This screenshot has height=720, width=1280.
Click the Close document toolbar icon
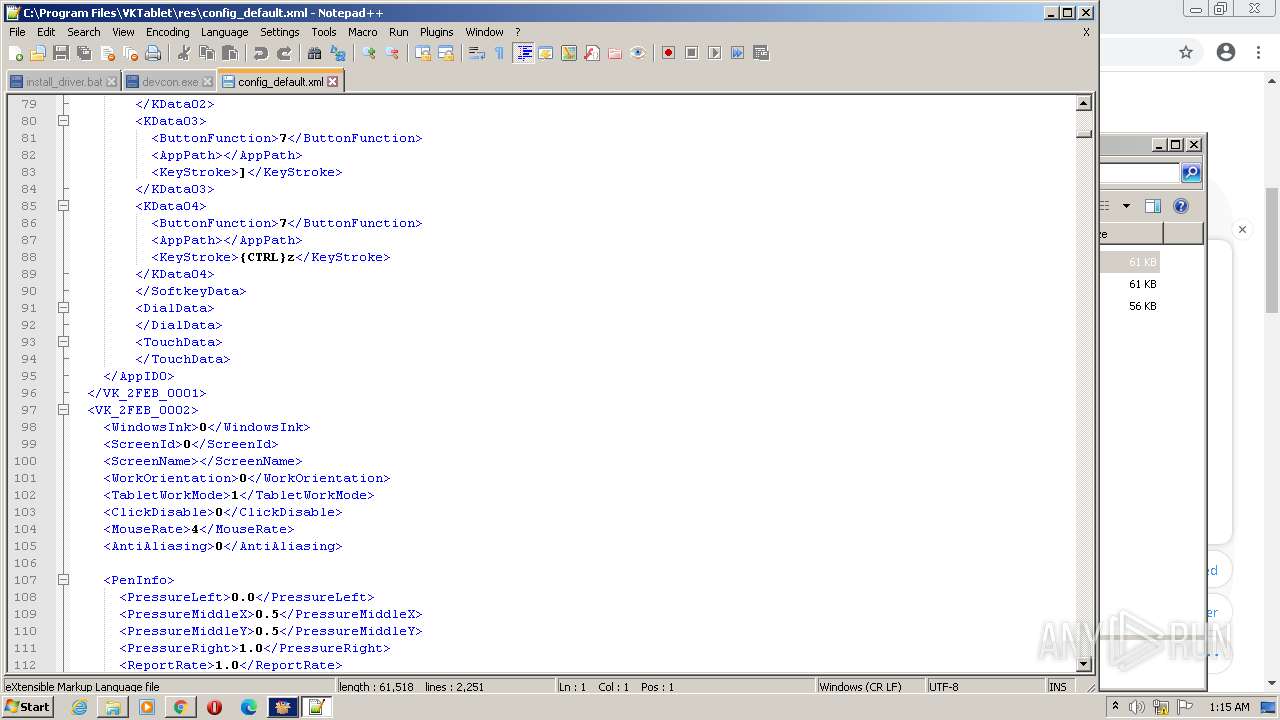click(107, 53)
